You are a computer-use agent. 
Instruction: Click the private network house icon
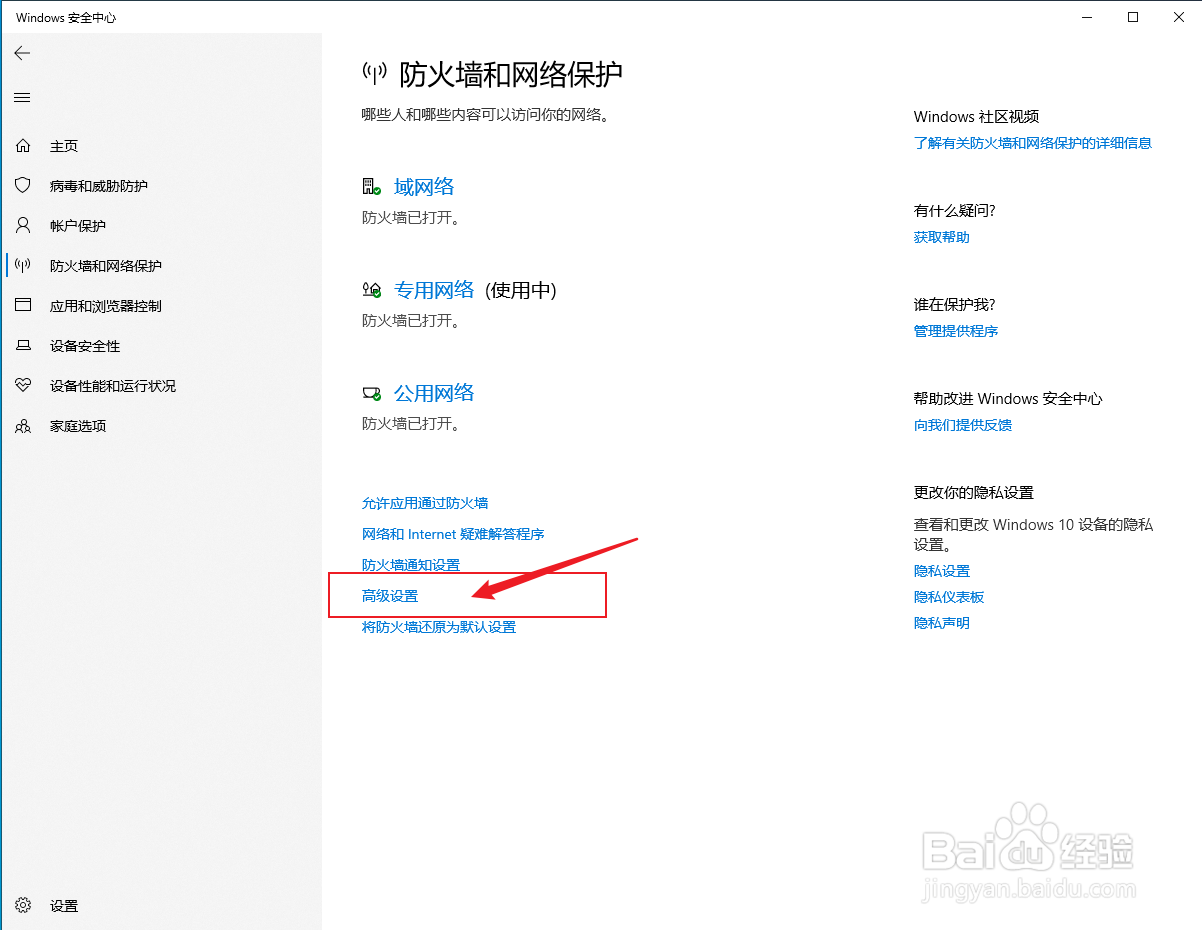[x=372, y=290]
